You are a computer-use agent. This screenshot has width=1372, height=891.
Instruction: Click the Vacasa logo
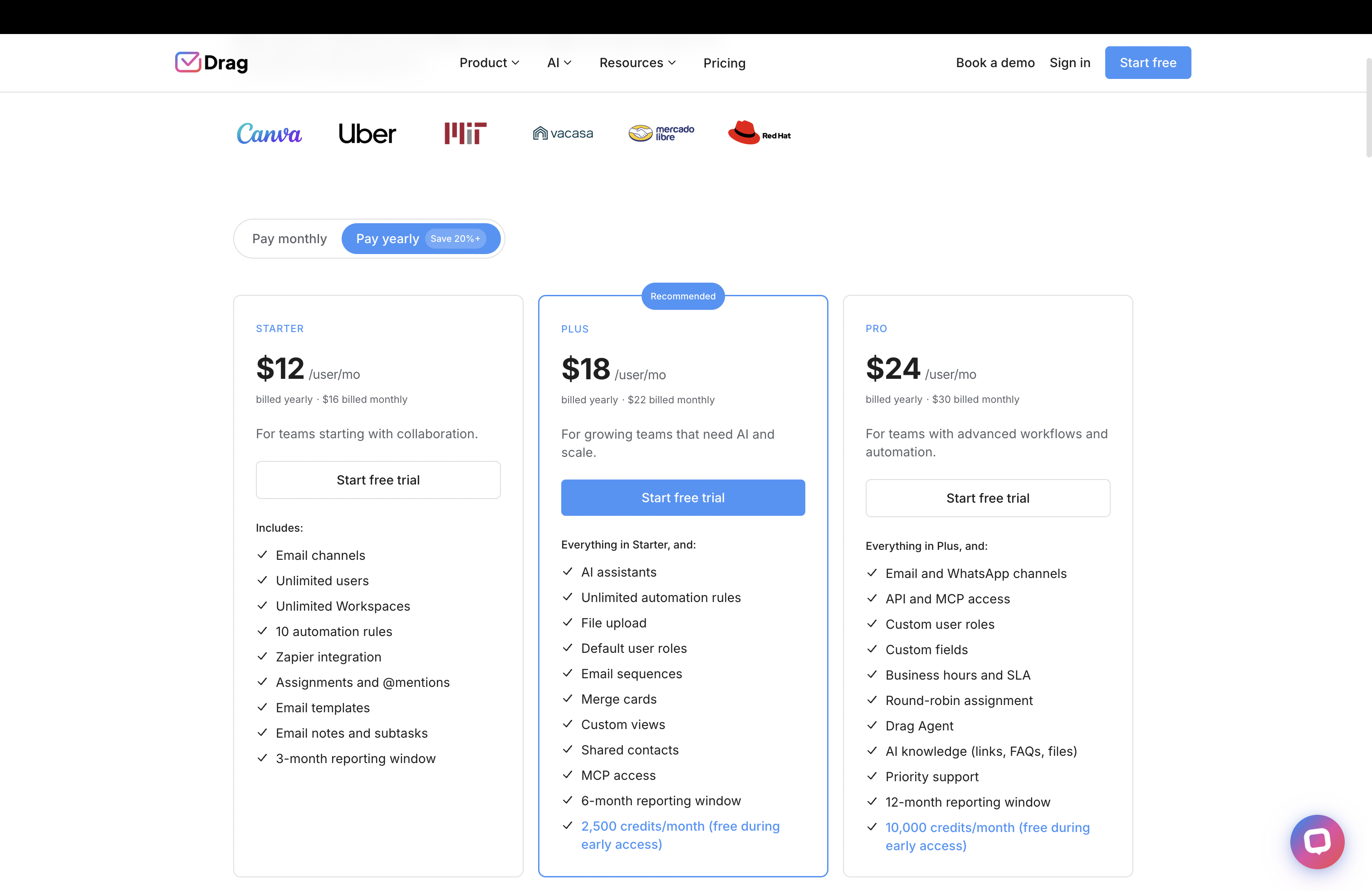563,133
